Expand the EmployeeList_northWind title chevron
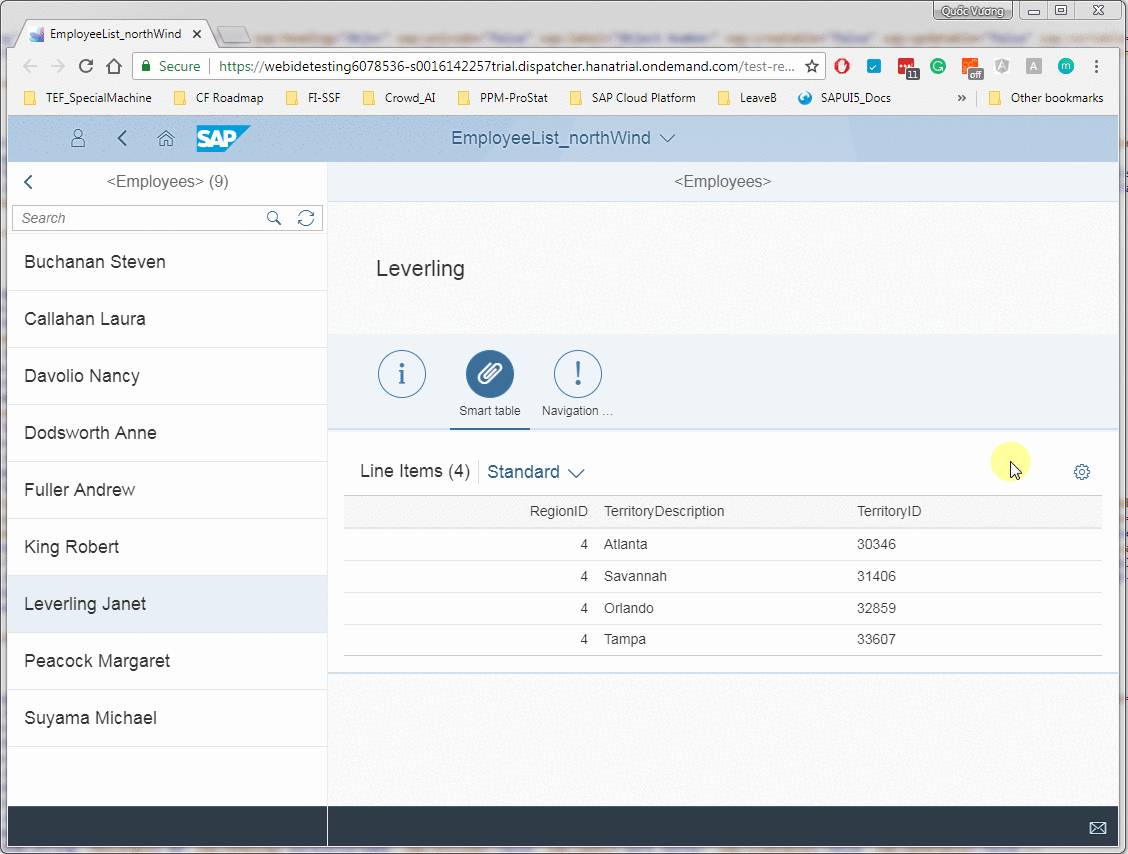 click(x=666, y=138)
